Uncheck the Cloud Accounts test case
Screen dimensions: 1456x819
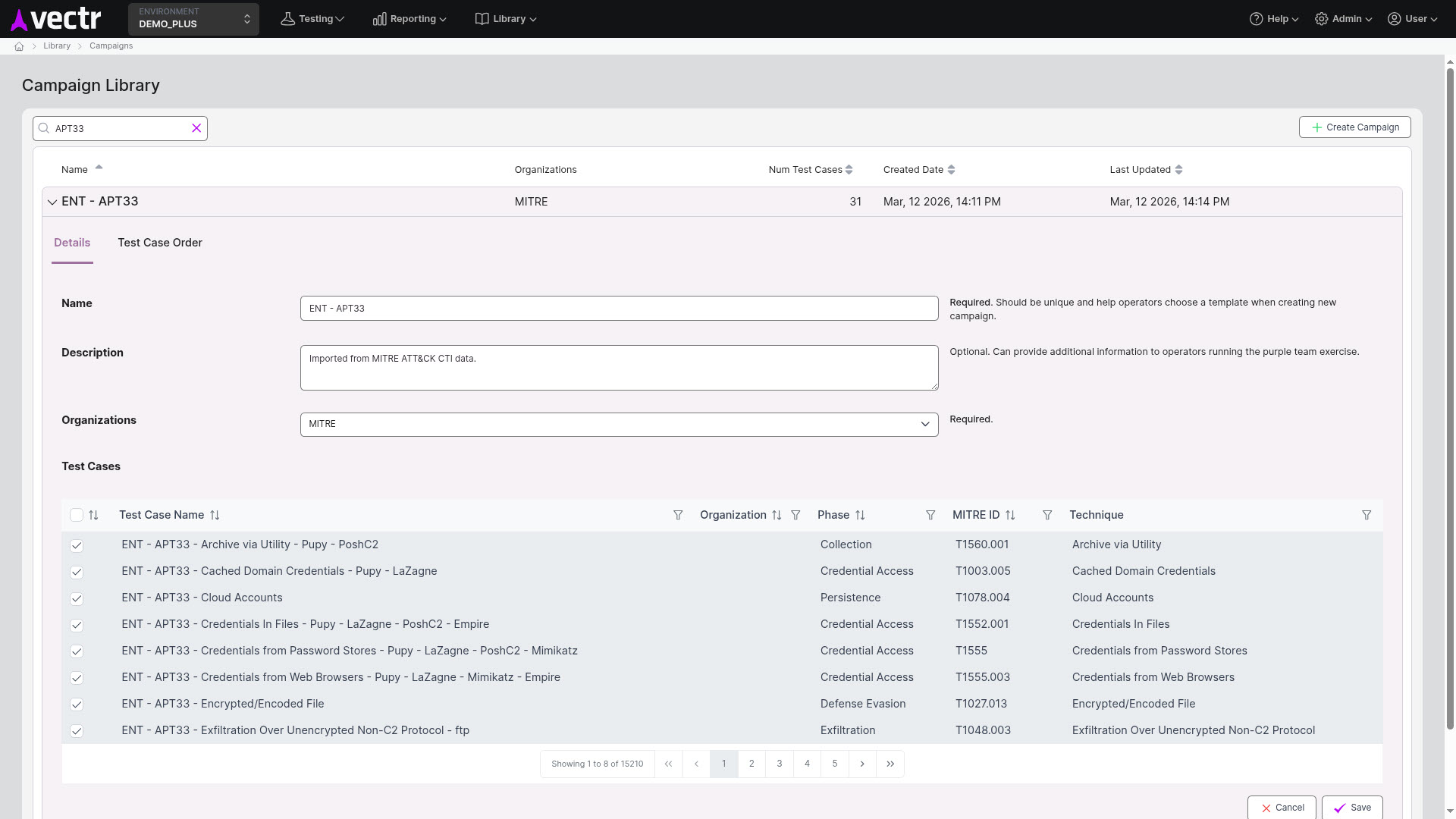tap(77, 599)
